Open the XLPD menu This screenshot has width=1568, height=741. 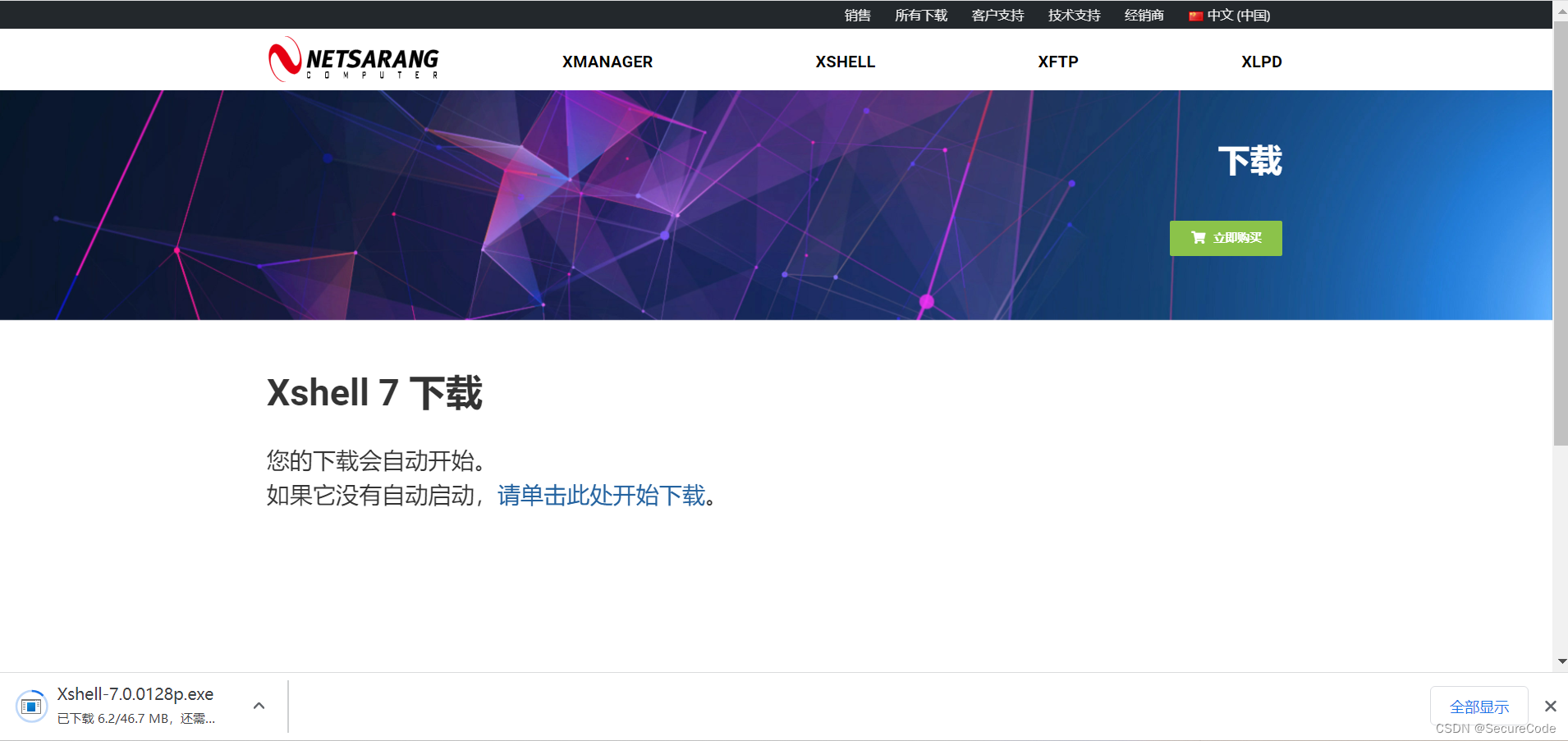pyautogui.click(x=1261, y=62)
